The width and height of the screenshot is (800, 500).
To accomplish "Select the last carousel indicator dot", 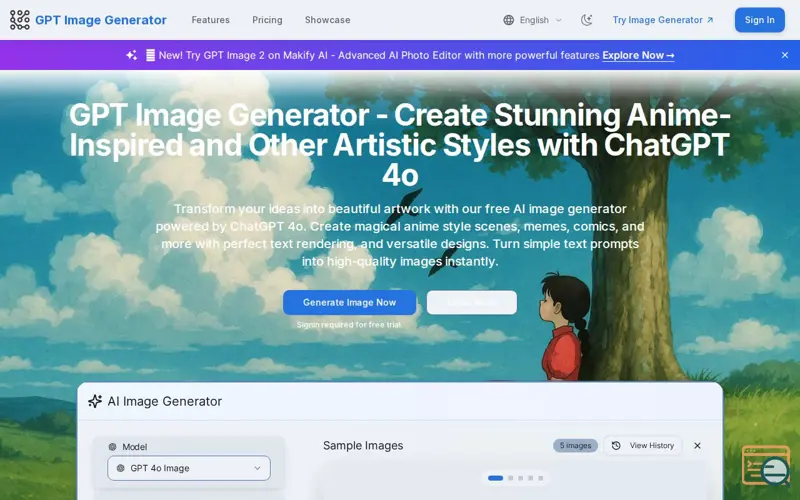I will point(541,478).
